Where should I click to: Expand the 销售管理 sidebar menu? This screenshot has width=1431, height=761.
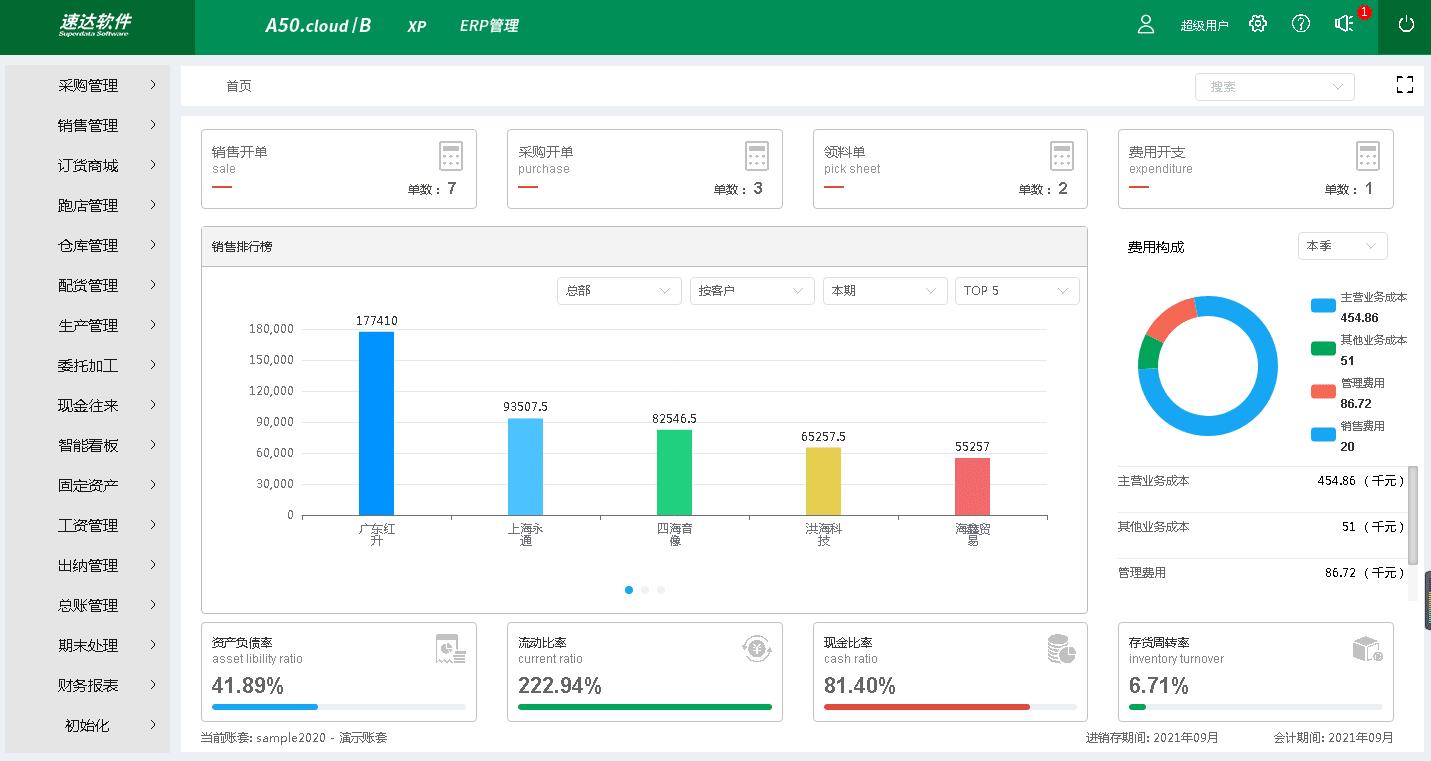click(x=88, y=126)
